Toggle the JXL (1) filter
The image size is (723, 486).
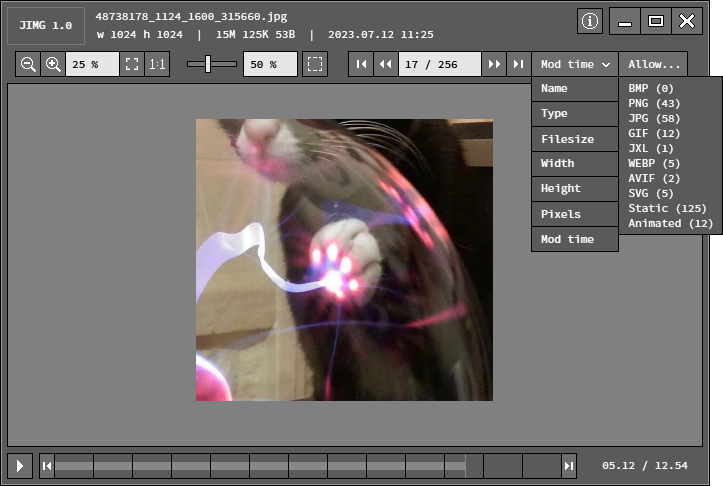click(651, 148)
